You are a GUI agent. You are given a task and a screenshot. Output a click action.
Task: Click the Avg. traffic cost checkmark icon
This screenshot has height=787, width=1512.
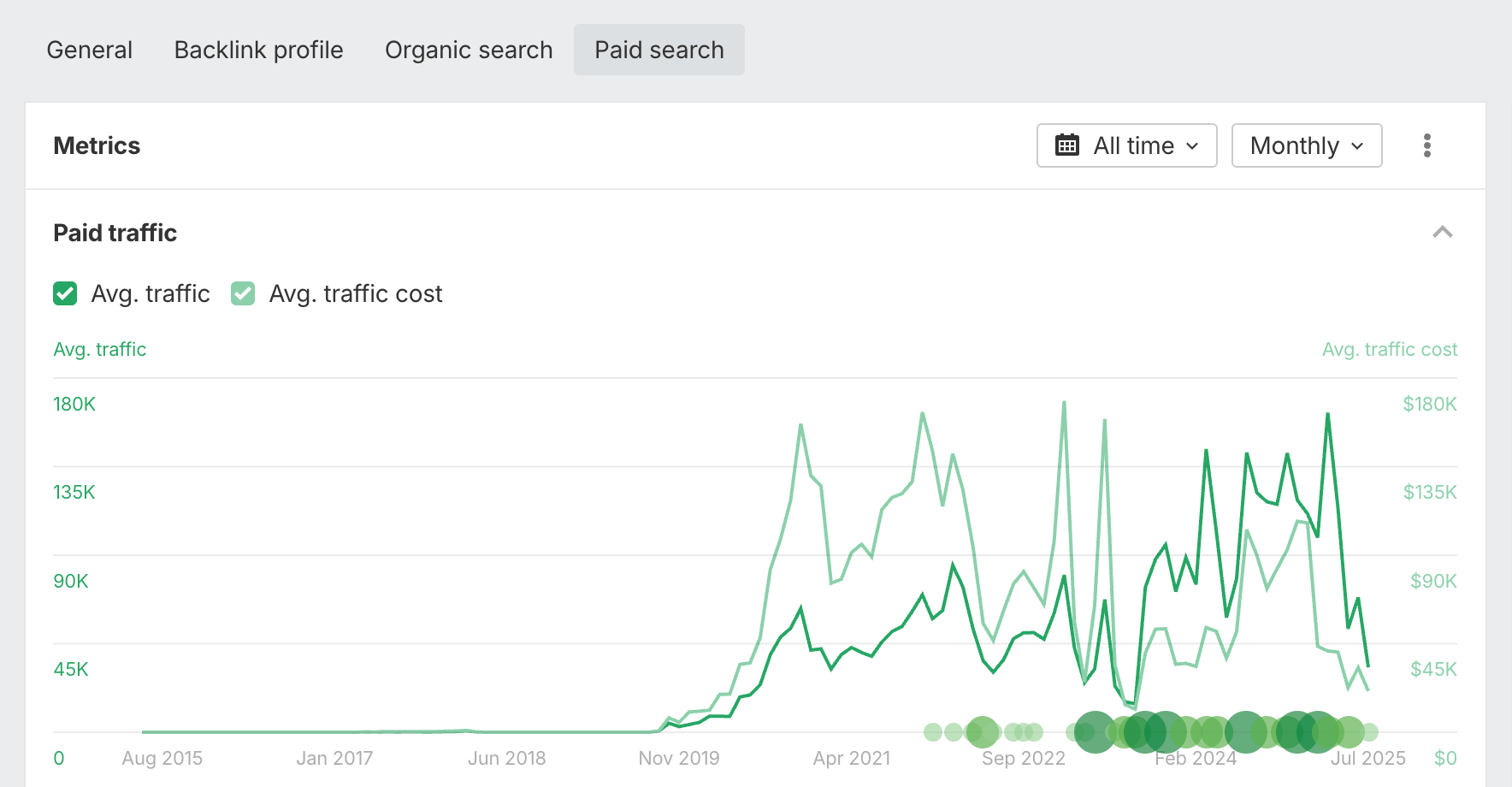coord(243,293)
